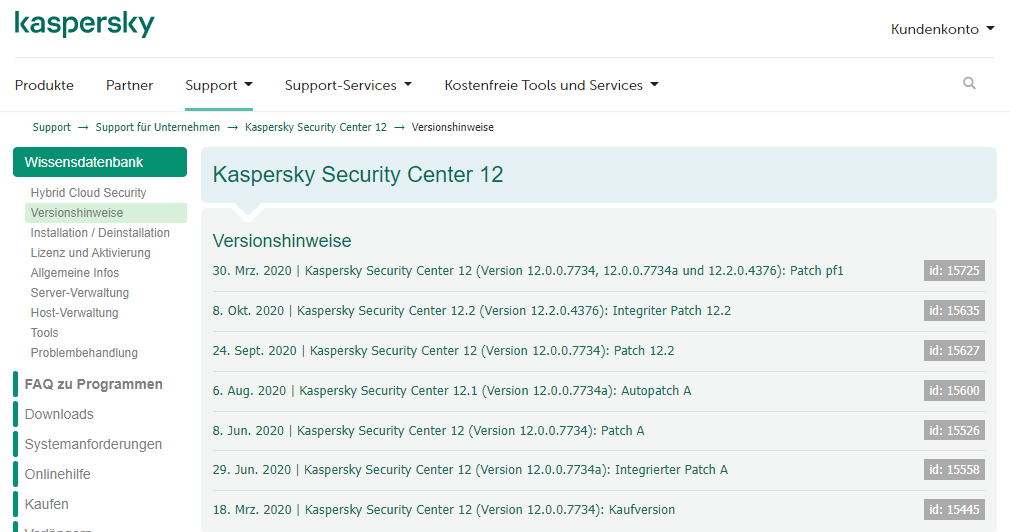
Task: Open the Downloads sidebar section
Action: [x=59, y=414]
